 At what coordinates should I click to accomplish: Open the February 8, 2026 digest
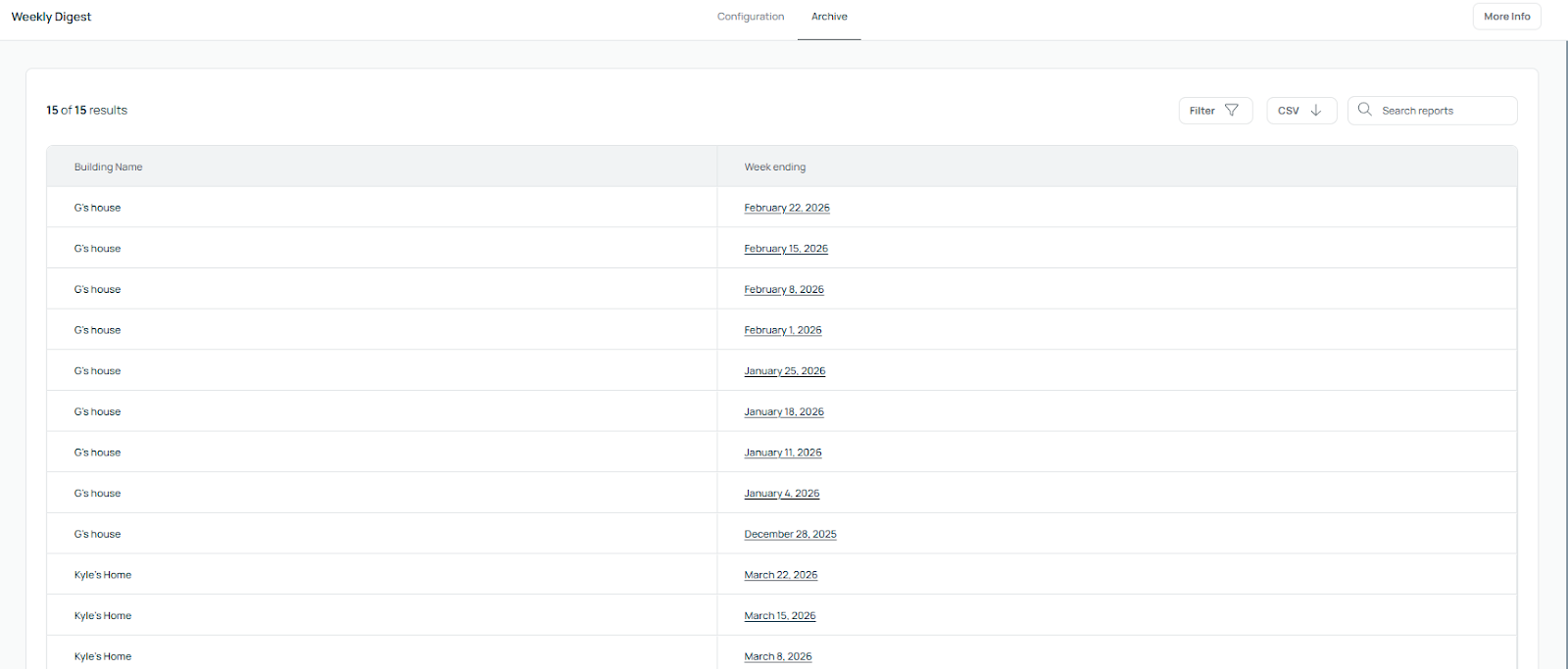(x=783, y=290)
